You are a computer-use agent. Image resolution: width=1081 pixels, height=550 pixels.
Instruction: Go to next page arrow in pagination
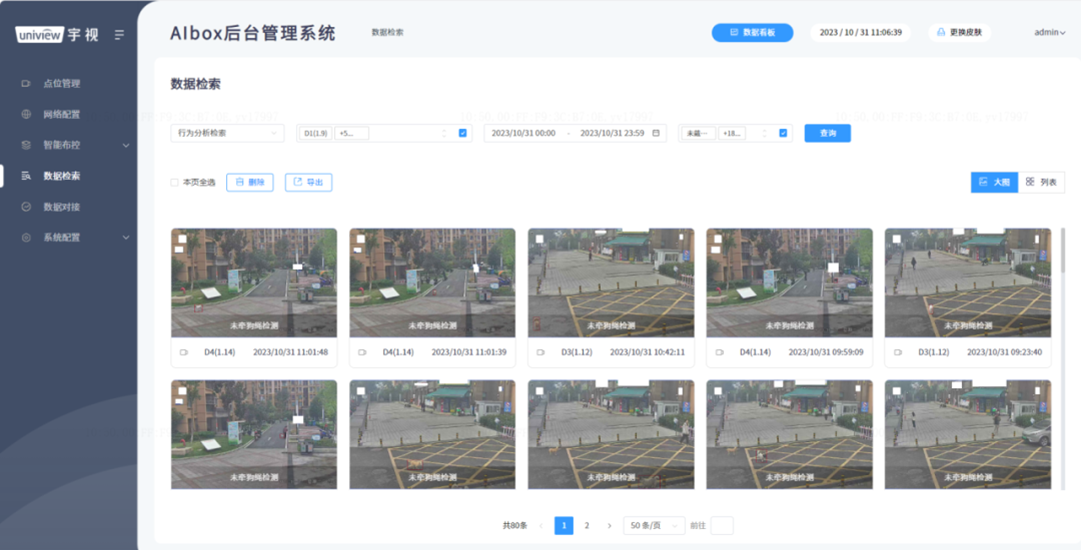tap(610, 526)
